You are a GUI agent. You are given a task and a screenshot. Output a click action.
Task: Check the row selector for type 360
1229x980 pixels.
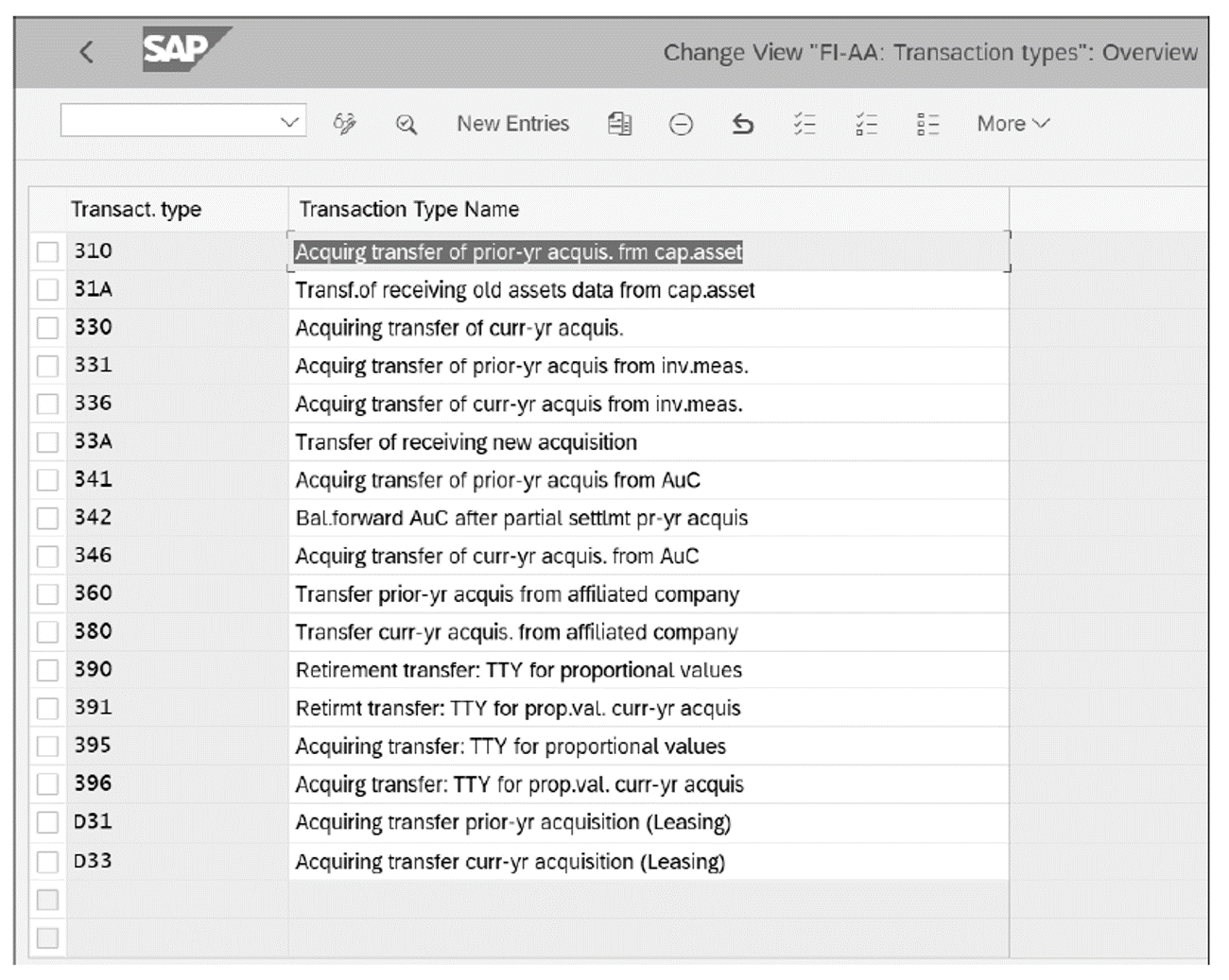(x=46, y=593)
